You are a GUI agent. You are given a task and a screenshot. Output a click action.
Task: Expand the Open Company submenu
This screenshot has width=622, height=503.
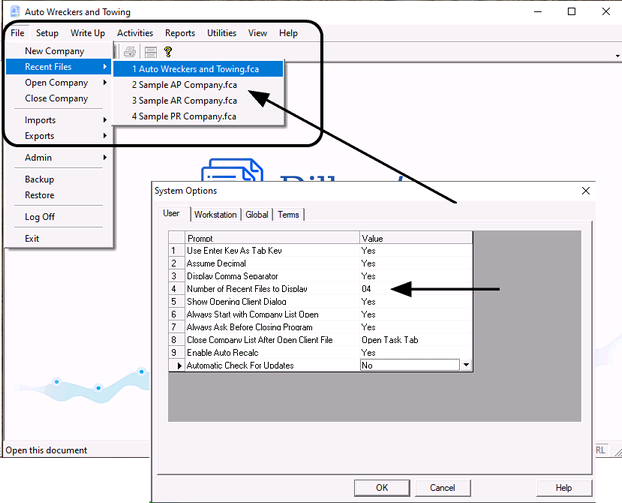(60, 83)
